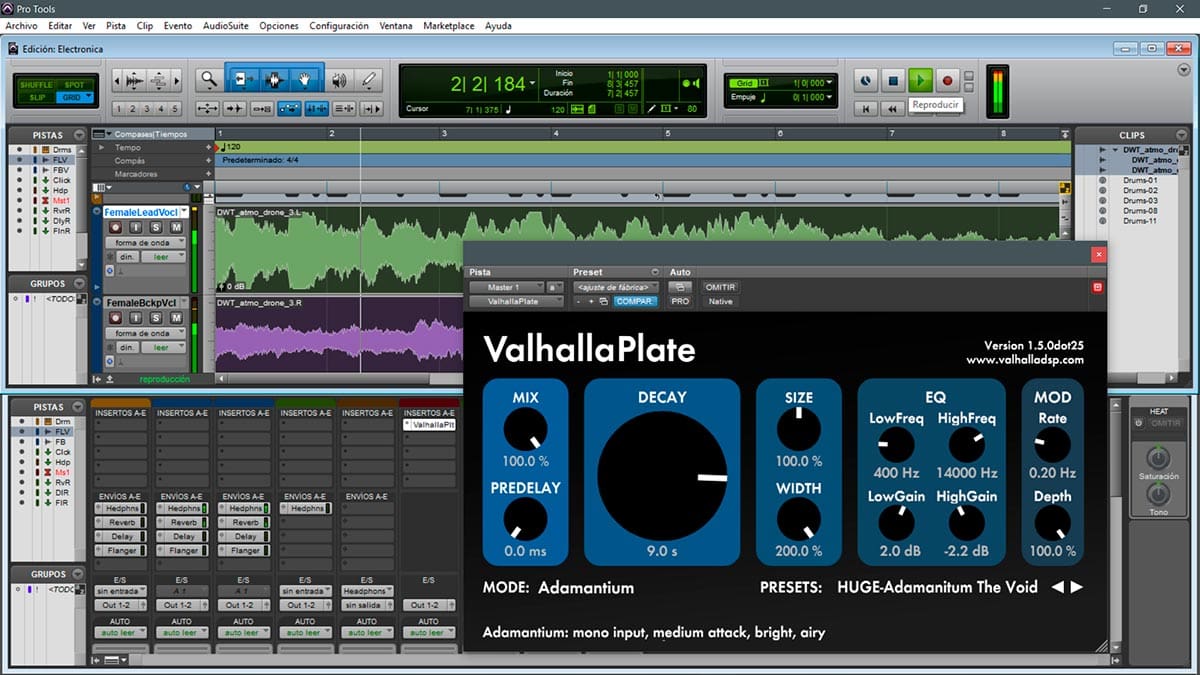Toggle the Tab to Transients button
The height and width of the screenshot is (675, 1200).
pyautogui.click(x=235, y=109)
